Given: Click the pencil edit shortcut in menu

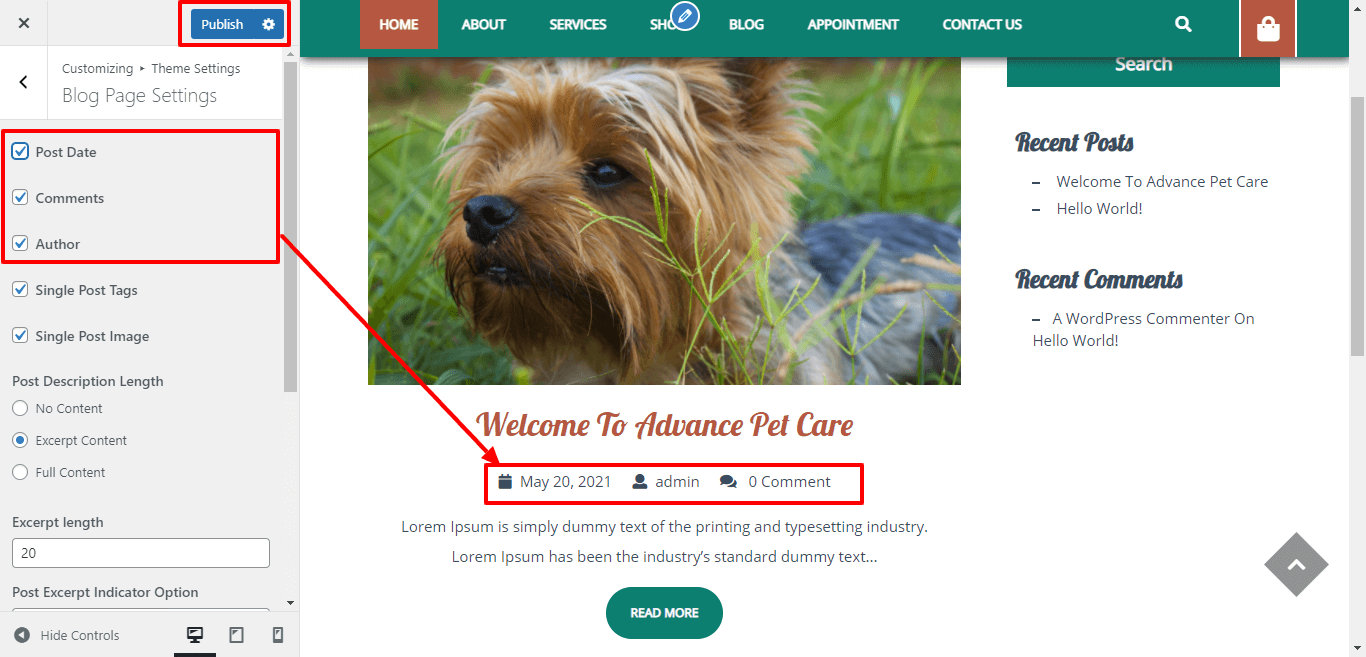Looking at the screenshot, I should coord(685,16).
